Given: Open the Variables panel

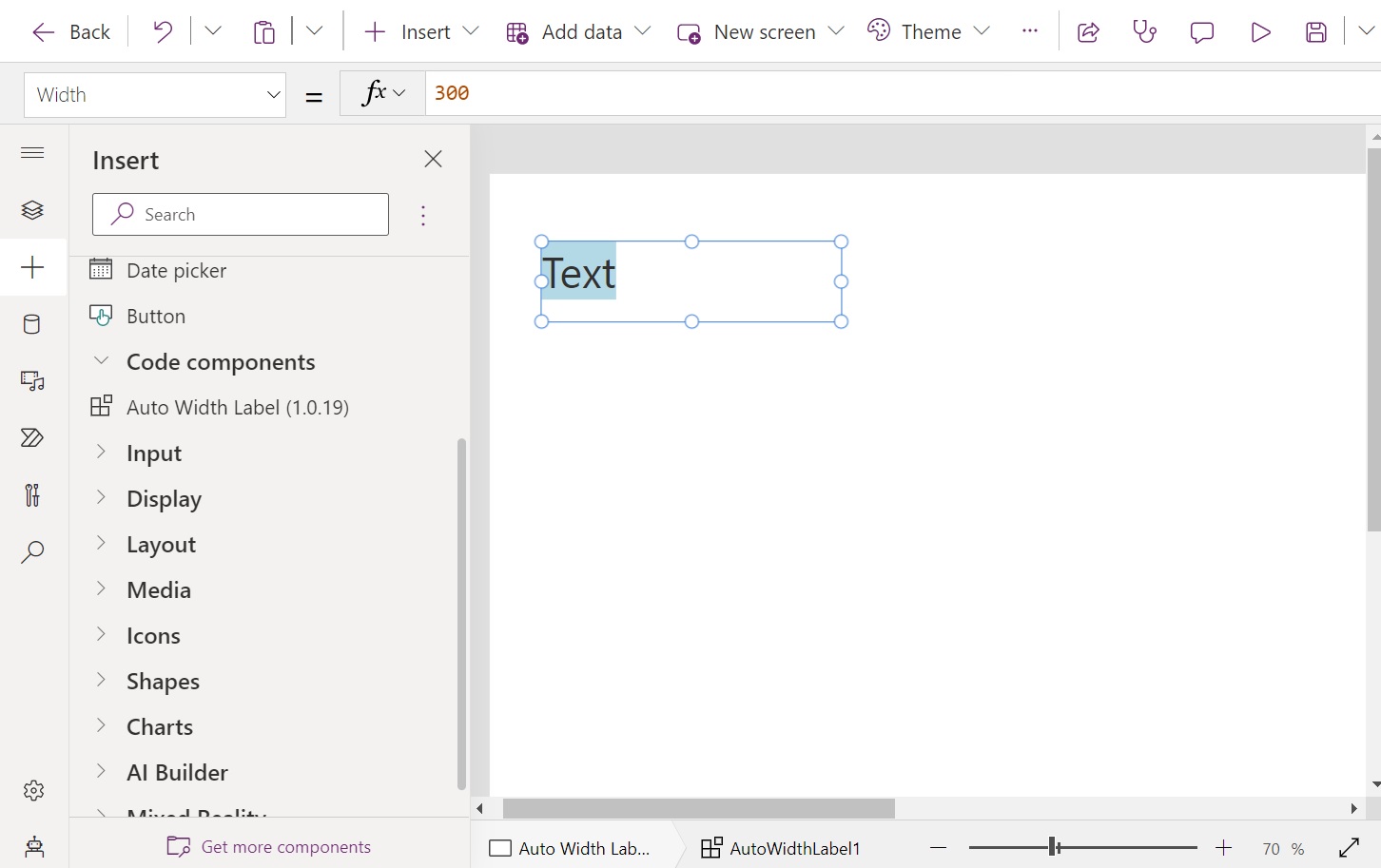Looking at the screenshot, I should click(x=32, y=494).
